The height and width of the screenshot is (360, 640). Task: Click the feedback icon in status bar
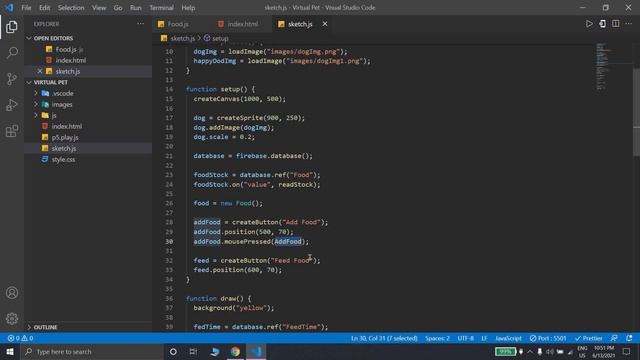614,338
